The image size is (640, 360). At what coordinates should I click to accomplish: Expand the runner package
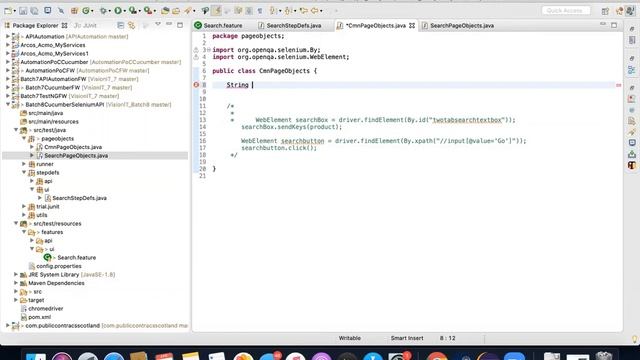pyautogui.click(x=24, y=164)
